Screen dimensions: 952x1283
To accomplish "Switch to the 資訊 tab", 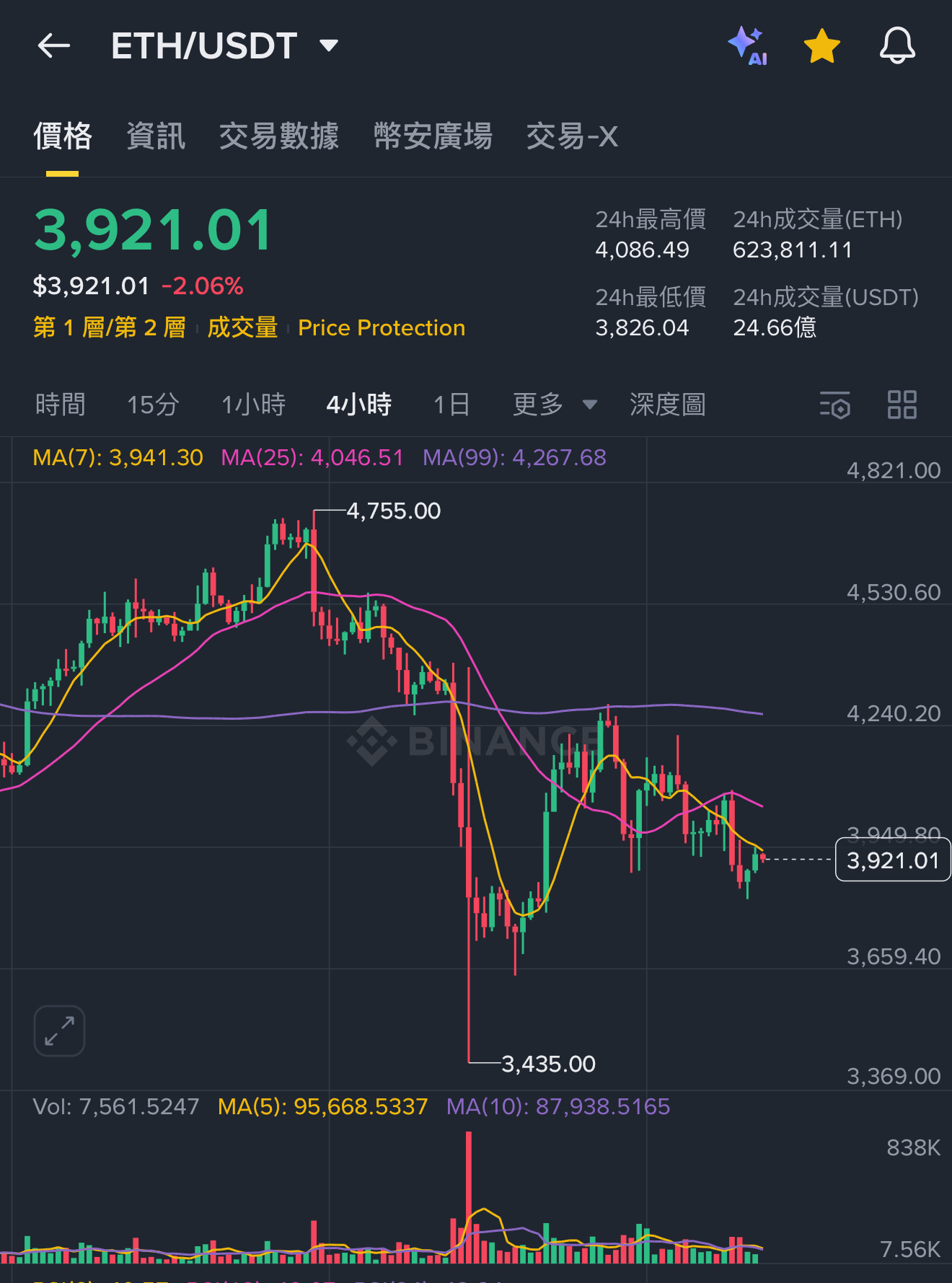I will coord(156,136).
